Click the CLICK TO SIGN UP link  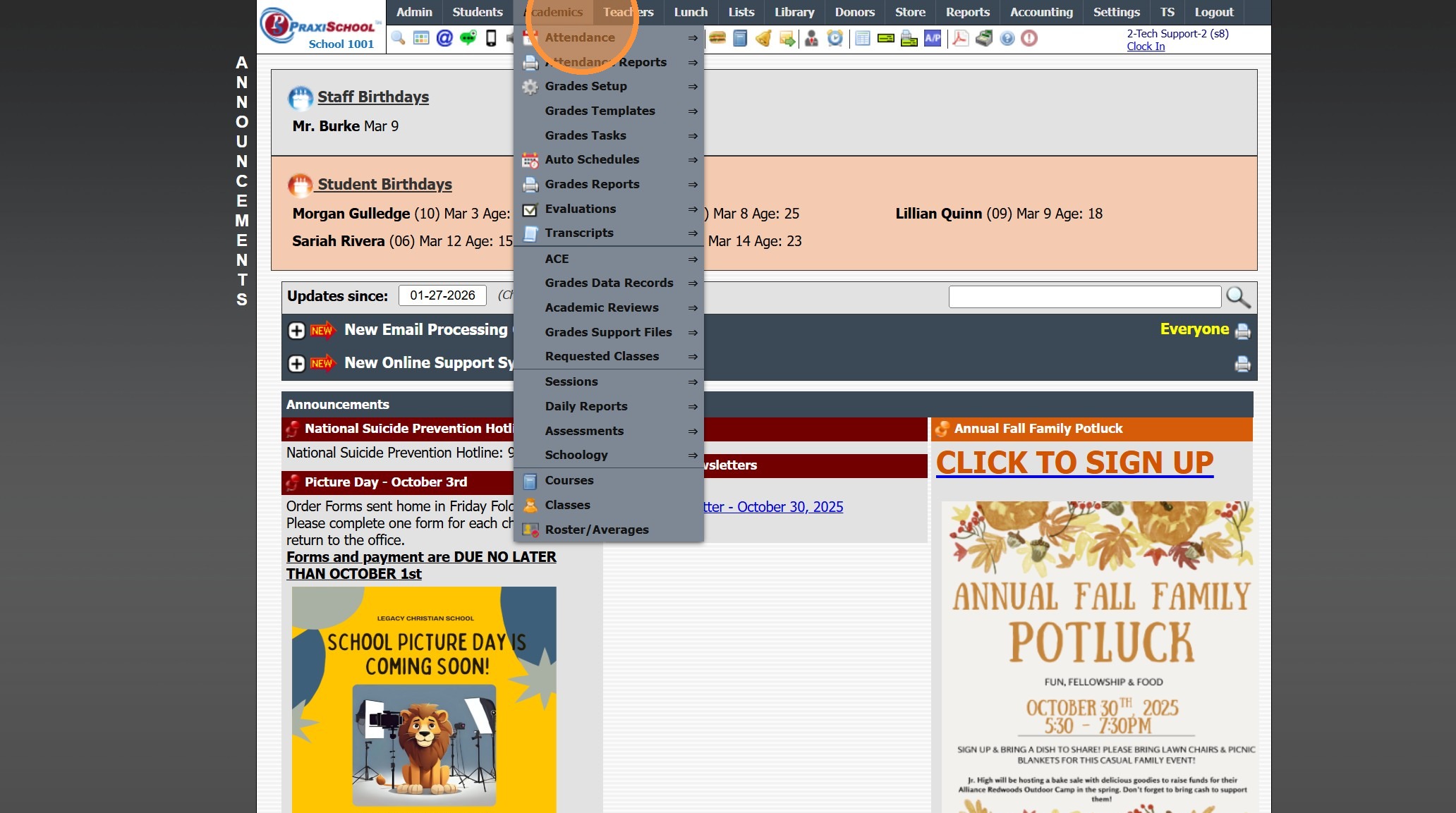click(1074, 463)
